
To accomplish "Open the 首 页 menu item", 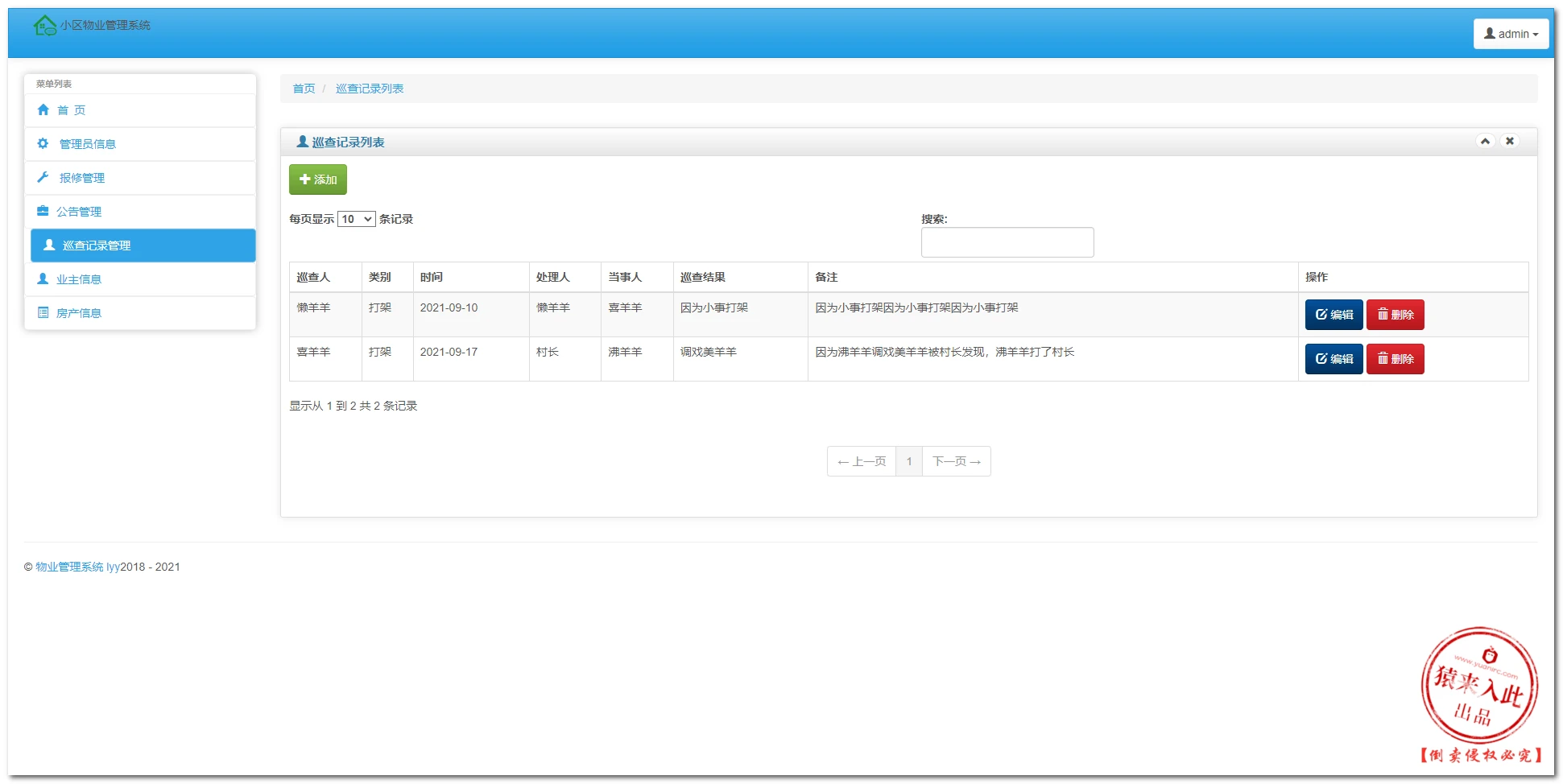I will click(140, 110).
